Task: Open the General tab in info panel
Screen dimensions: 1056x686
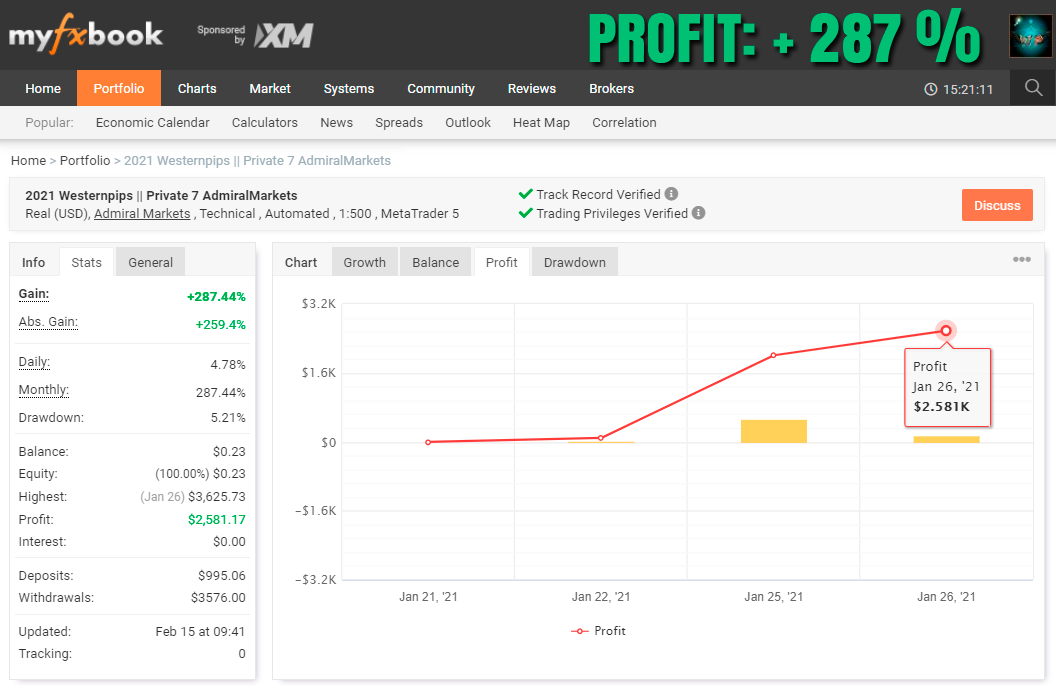Action: 150,262
